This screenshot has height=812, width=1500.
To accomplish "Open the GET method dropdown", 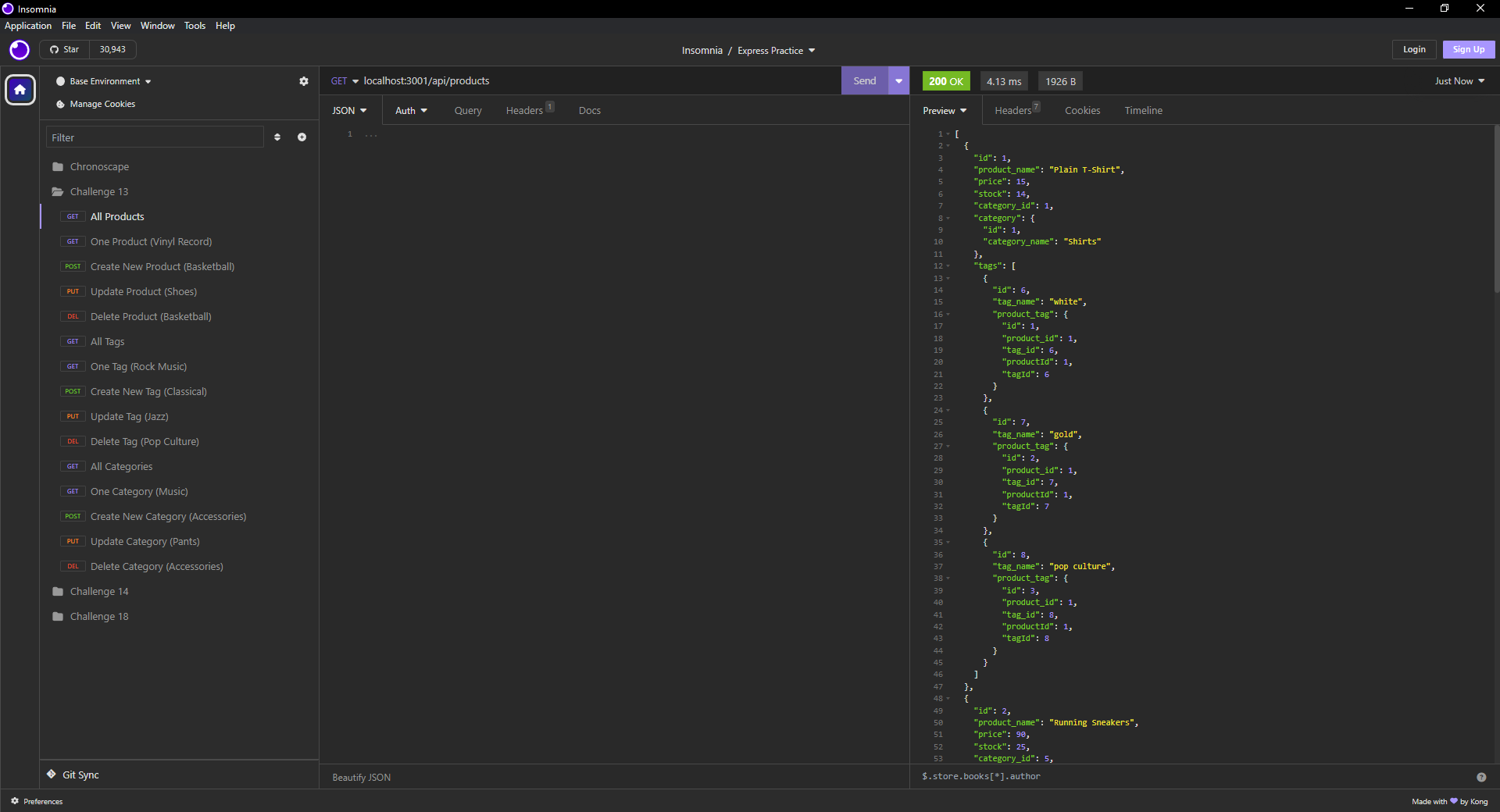I will click(345, 81).
